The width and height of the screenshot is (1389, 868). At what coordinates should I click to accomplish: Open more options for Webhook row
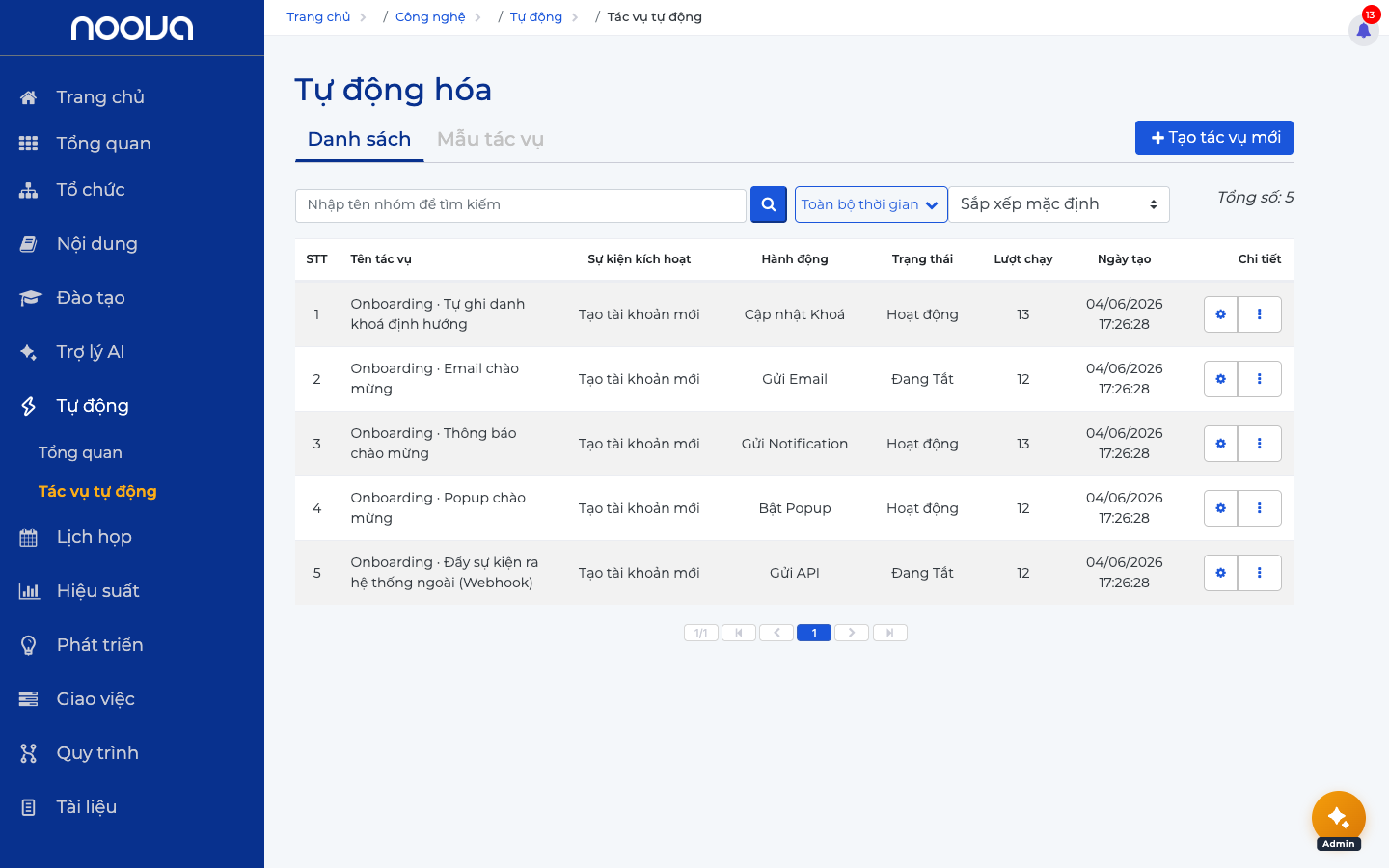click(1260, 573)
